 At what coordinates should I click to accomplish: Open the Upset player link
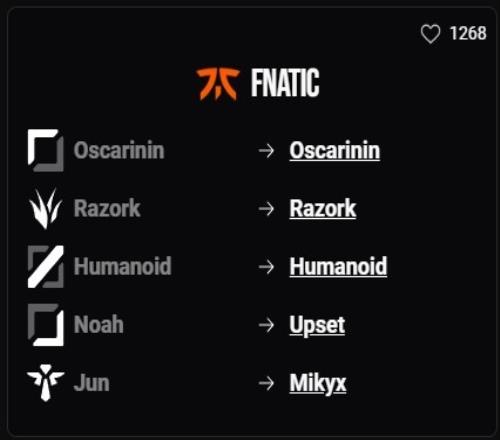click(317, 325)
